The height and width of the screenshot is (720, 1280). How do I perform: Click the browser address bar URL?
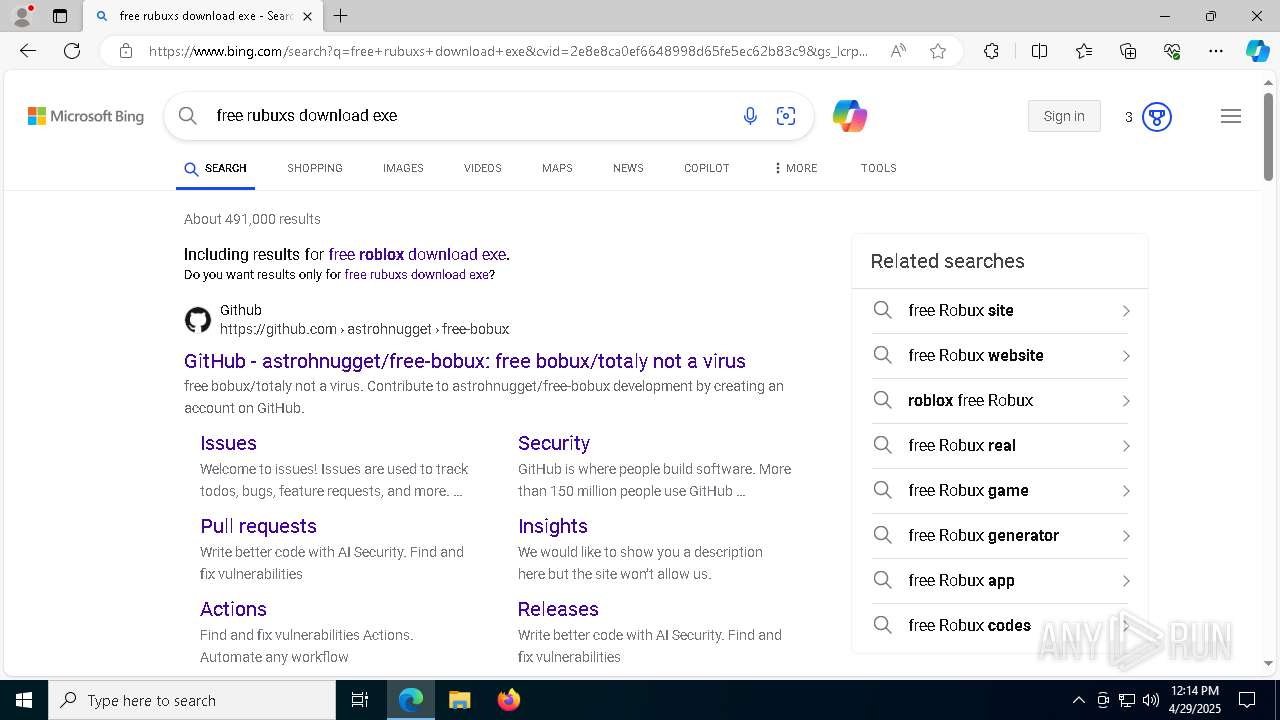pyautogui.click(x=508, y=51)
